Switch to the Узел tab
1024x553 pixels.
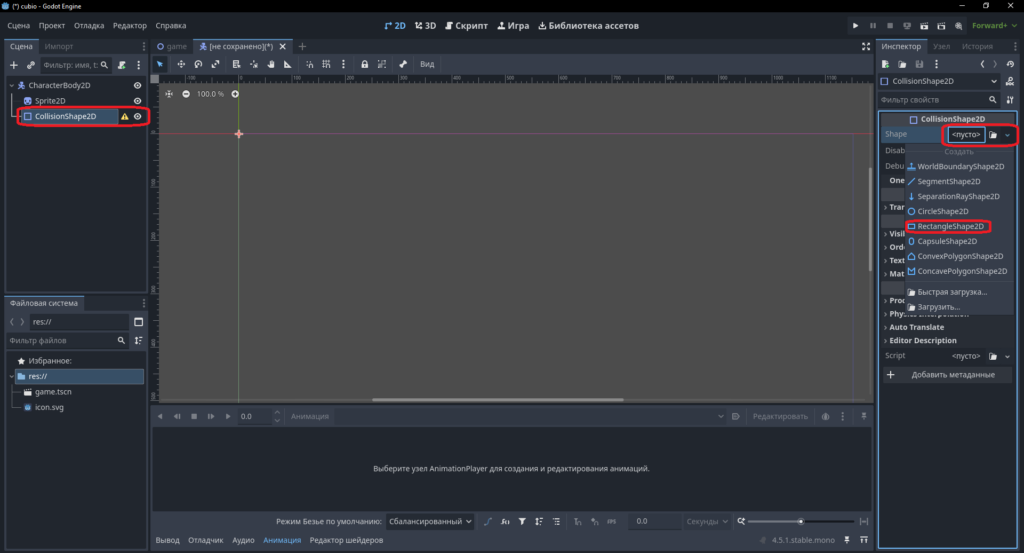(x=941, y=46)
